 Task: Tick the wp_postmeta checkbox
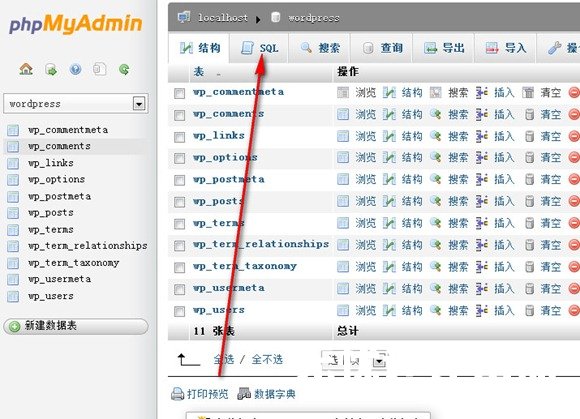179,180
